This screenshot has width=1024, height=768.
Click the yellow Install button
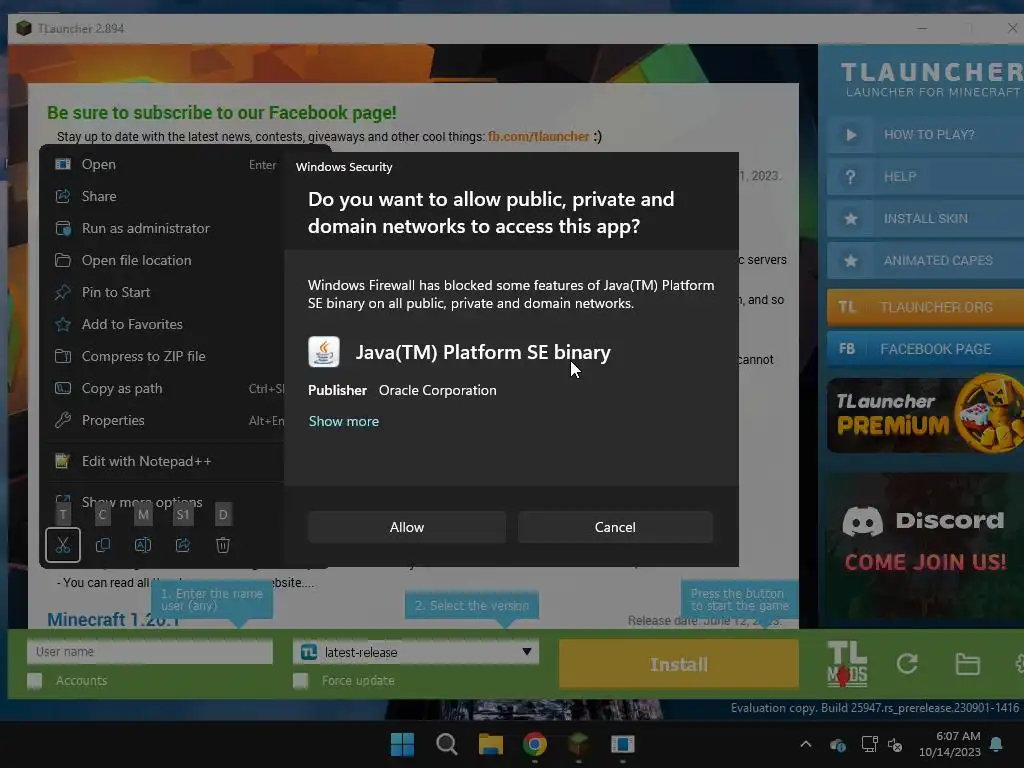tap(679, 664)
